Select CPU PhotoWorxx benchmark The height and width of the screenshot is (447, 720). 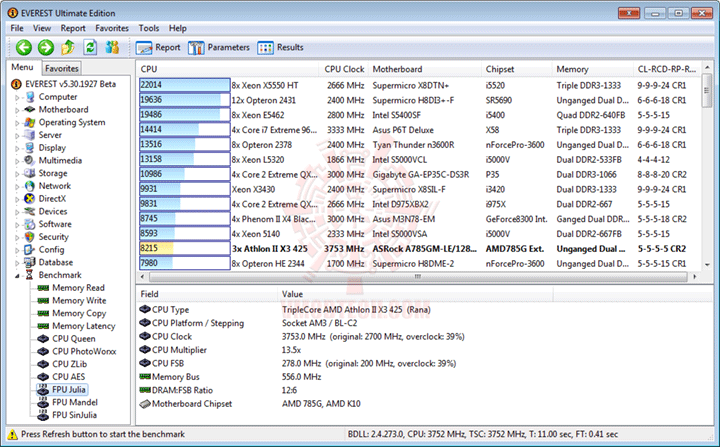tap(84, 351)
